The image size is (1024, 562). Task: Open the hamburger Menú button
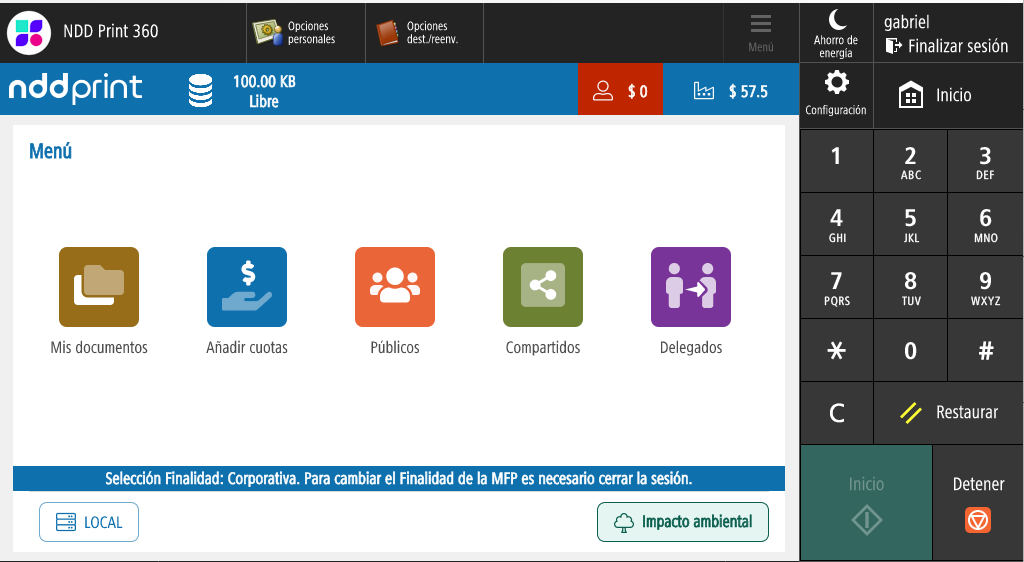761,33
